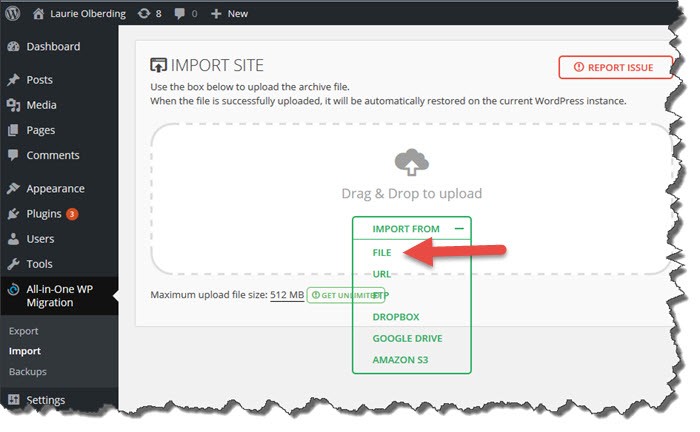Click the Settings sidebar icon
This screenshot has width=700, height=432.
[x=13, y=399]
